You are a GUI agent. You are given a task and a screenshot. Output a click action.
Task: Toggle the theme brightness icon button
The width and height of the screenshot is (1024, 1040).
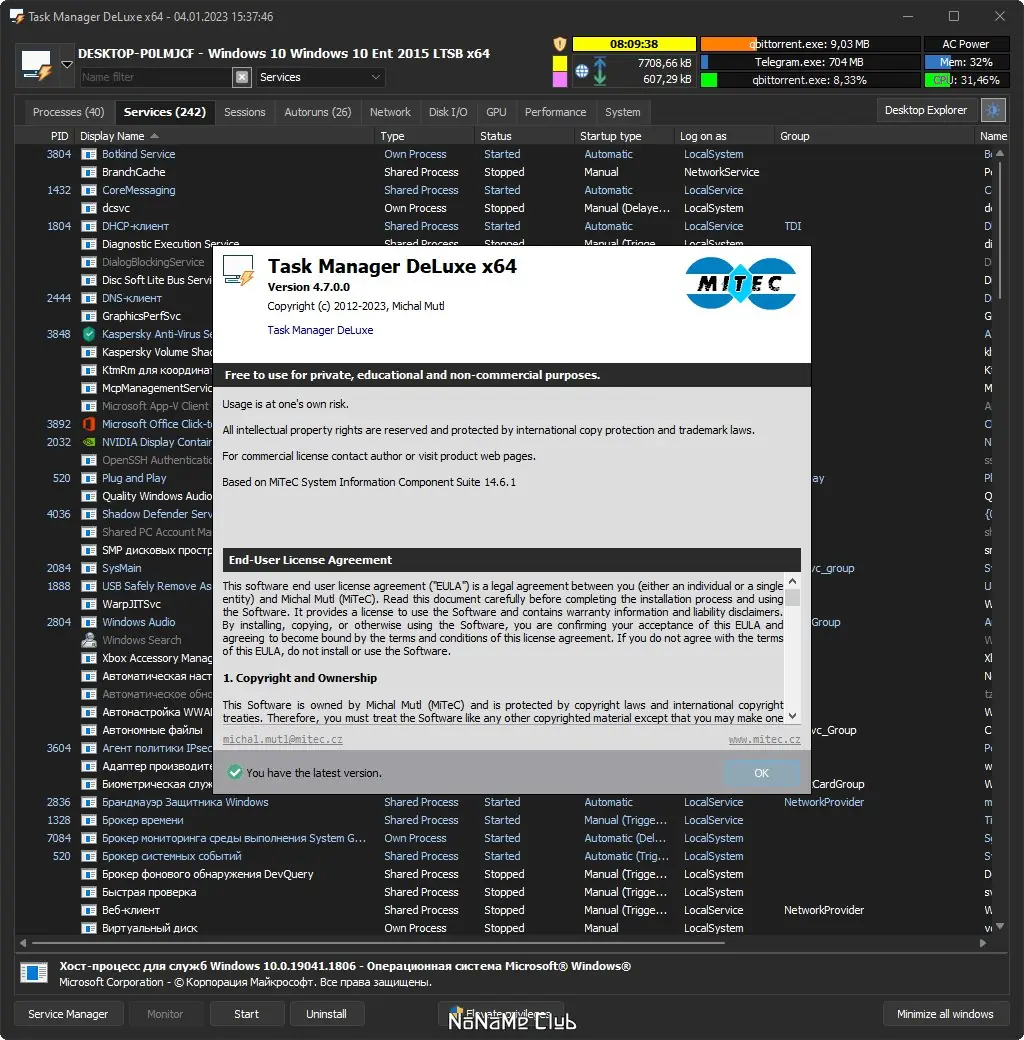click(993, 110)
